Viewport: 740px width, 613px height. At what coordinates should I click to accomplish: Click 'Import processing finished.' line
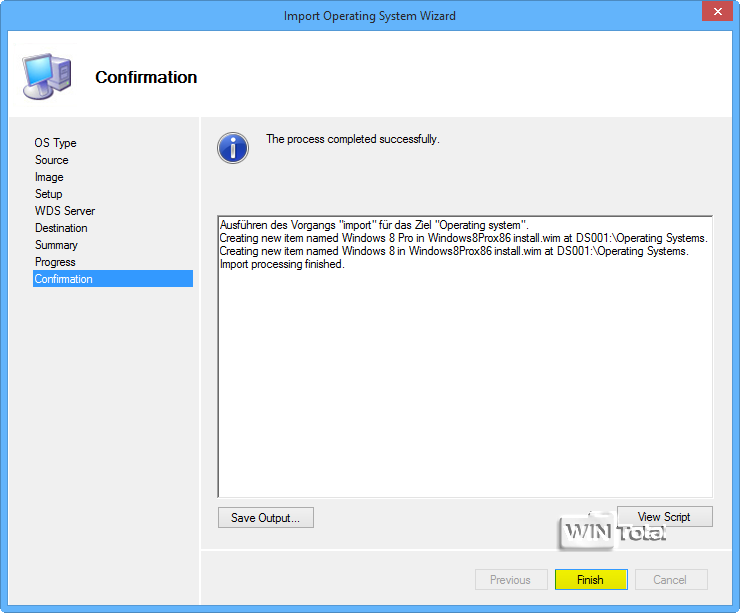[282, 264]
